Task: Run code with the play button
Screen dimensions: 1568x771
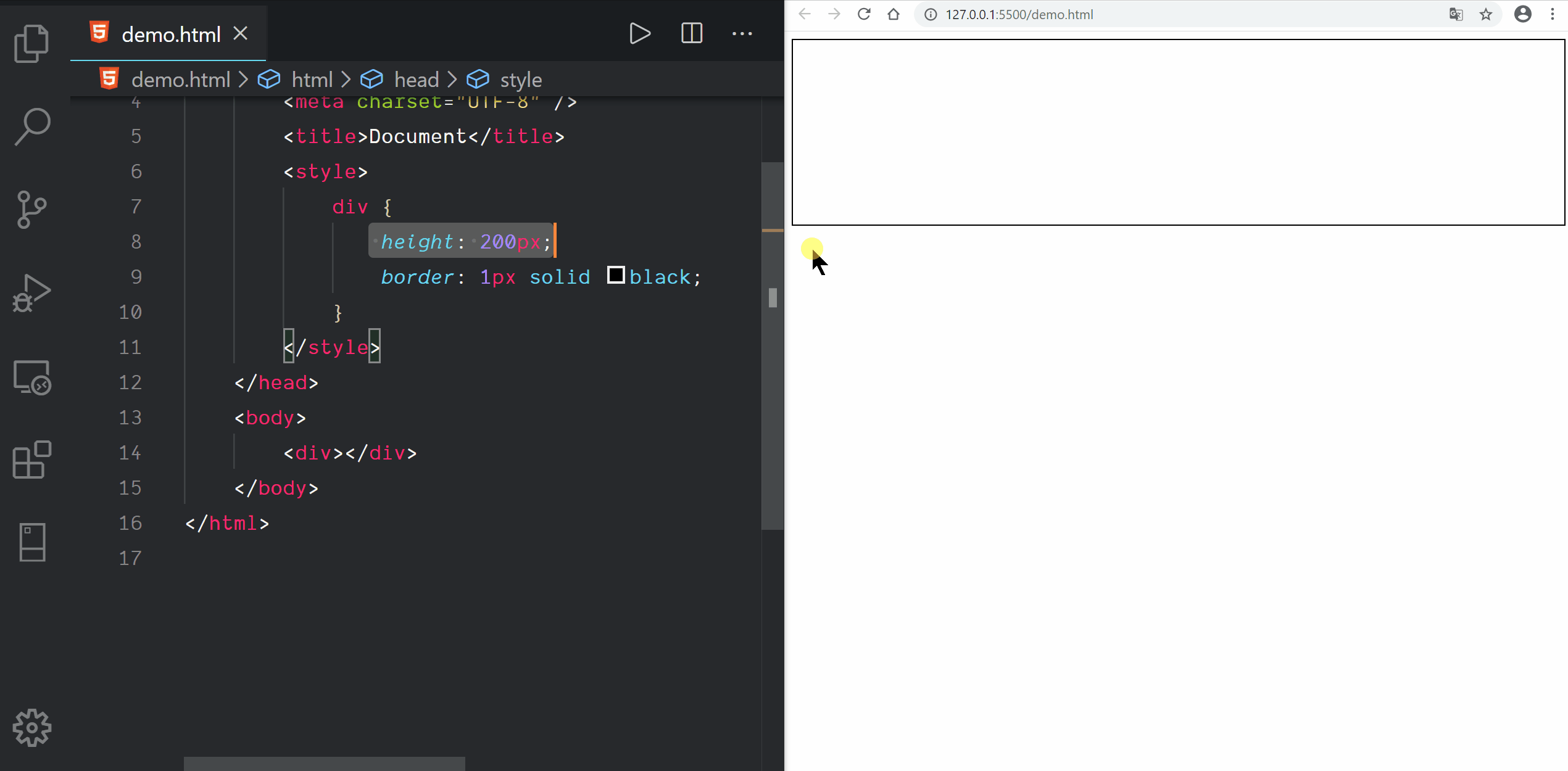Action: point(639,33)
